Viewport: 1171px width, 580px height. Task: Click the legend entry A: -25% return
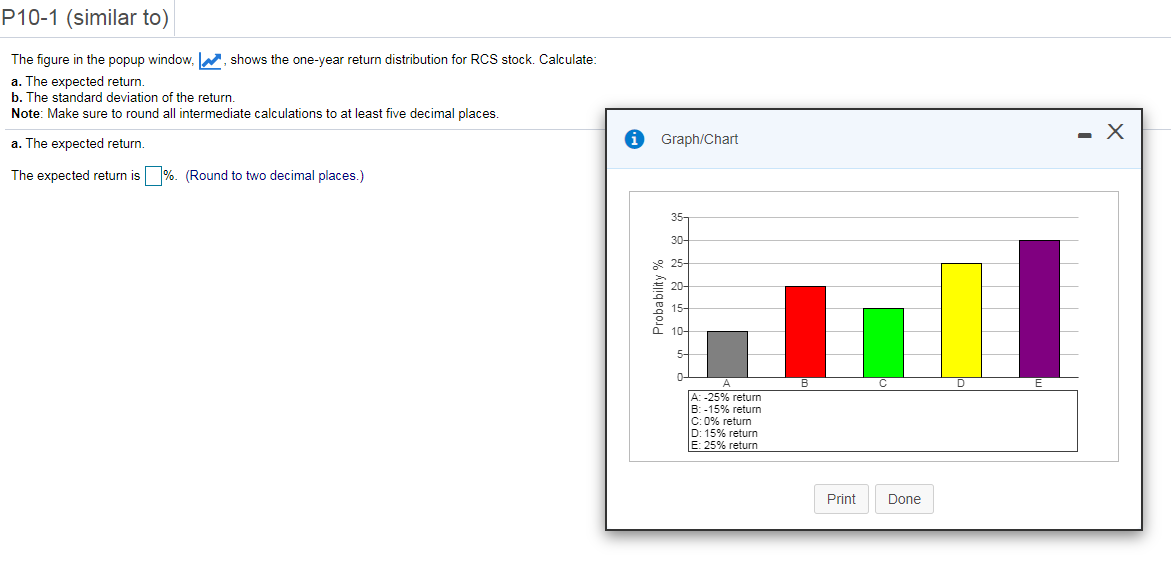[725, 397]
